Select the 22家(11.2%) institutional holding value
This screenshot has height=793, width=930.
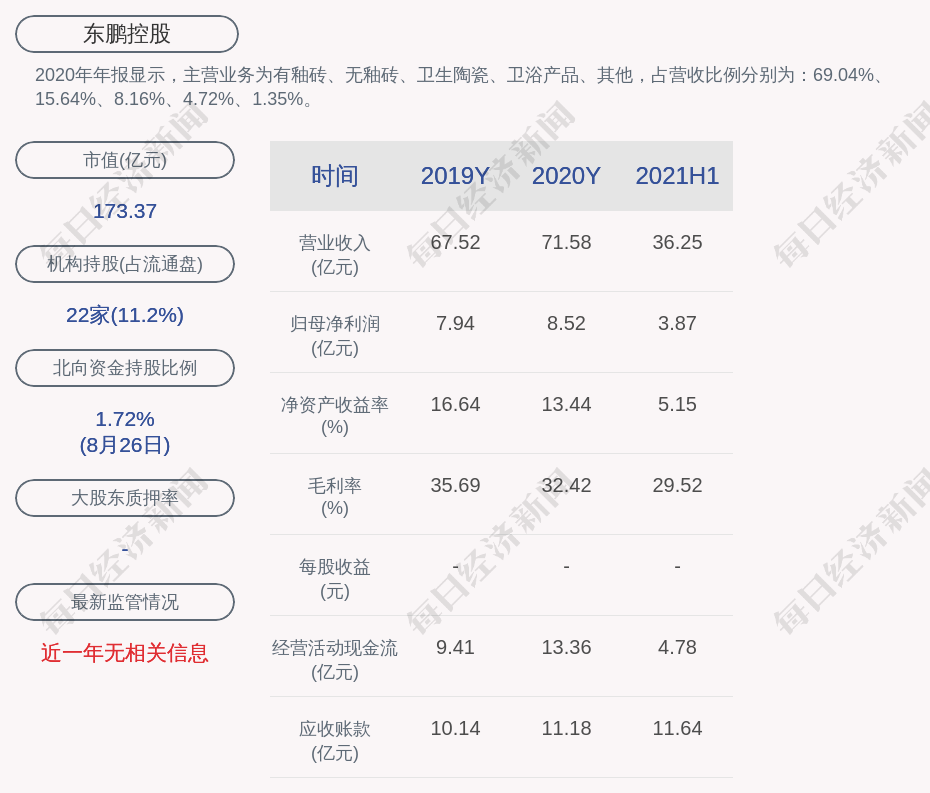point(125,315)
